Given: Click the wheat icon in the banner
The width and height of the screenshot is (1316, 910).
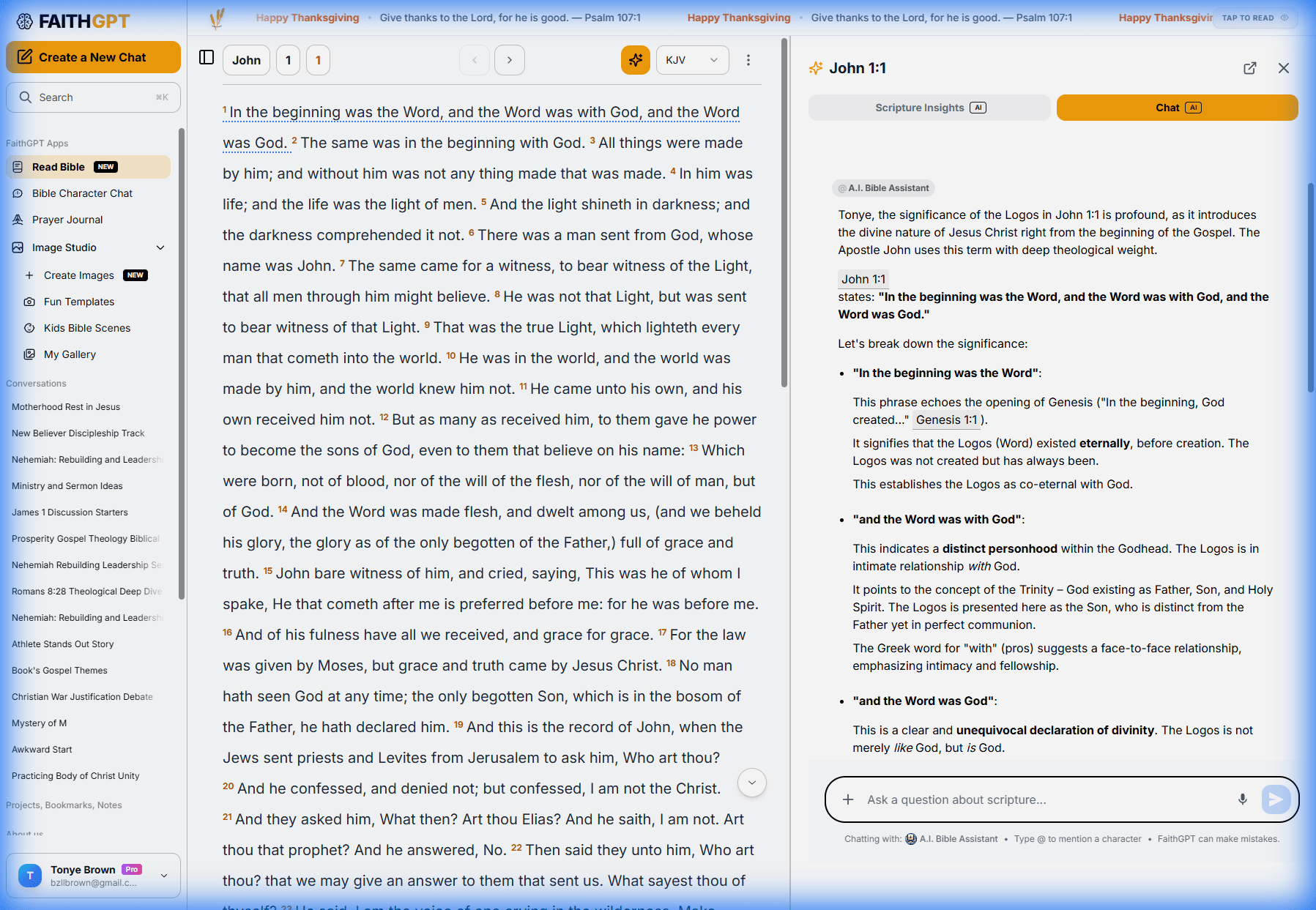Looking at the screenshot, I should pyautogui.click(x=217, y=18).
